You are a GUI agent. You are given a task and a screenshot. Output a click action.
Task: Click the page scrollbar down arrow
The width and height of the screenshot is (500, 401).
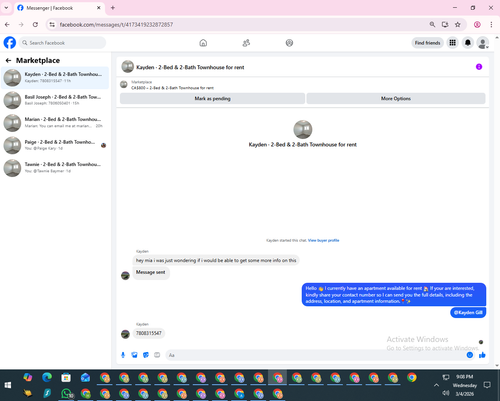(x=497, y=366)
